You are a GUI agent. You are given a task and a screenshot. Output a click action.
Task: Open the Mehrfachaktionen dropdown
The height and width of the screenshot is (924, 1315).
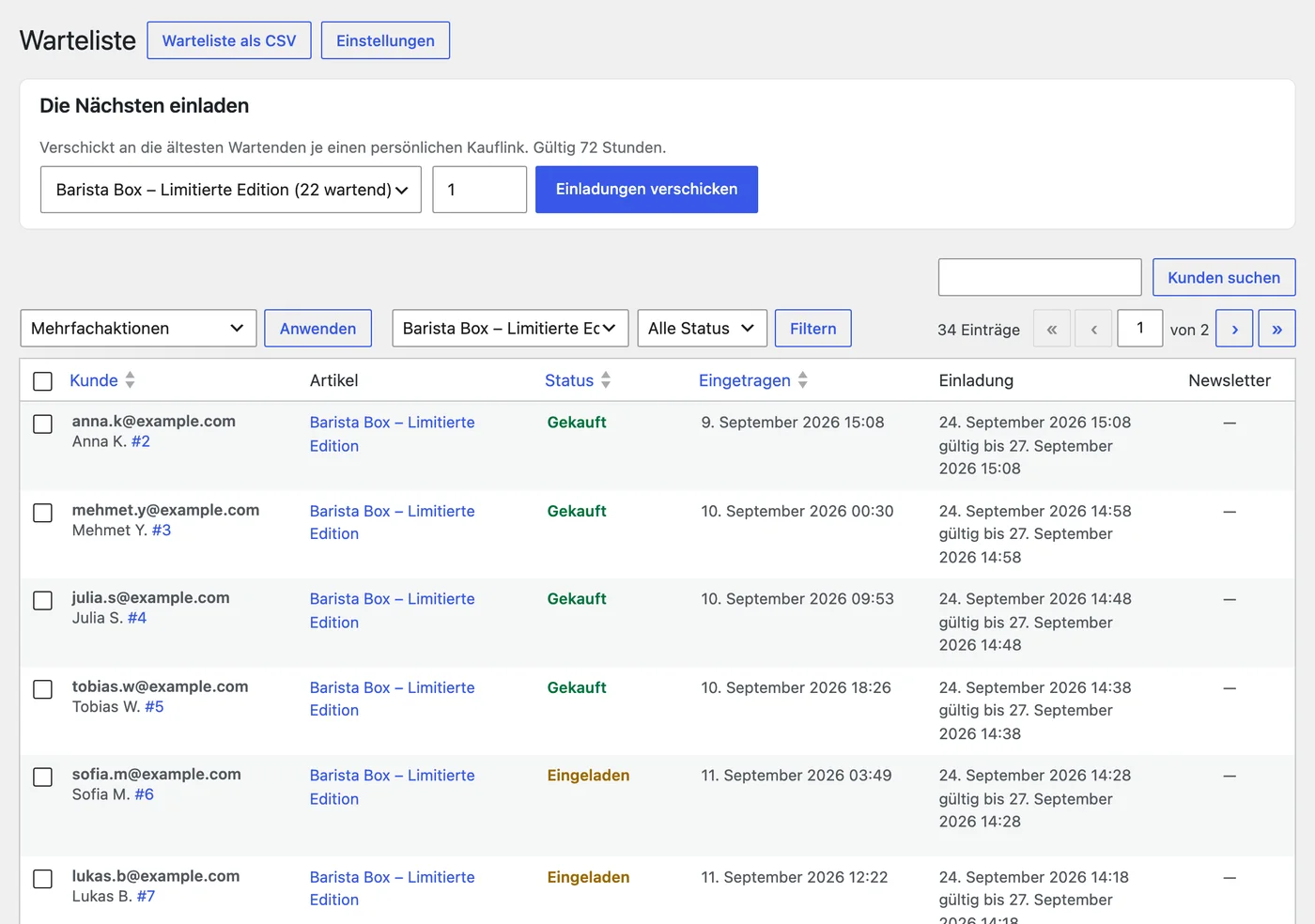point(138,329)
